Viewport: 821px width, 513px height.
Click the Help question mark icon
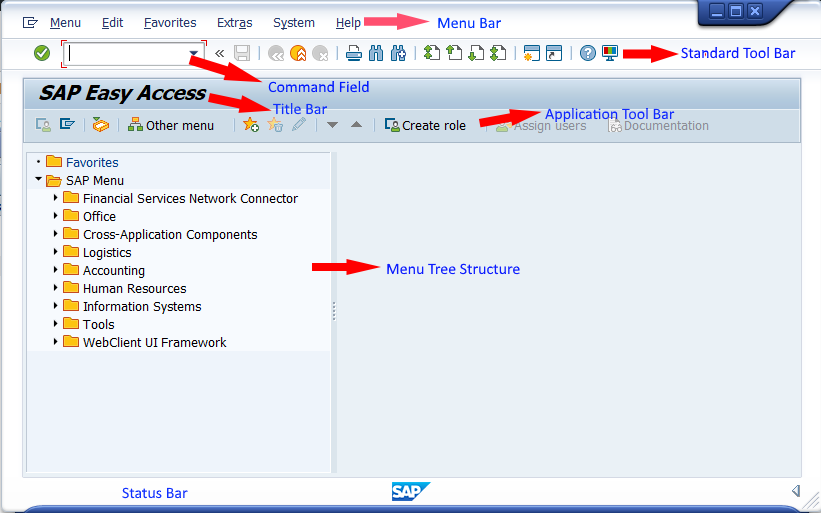point(587,53)
